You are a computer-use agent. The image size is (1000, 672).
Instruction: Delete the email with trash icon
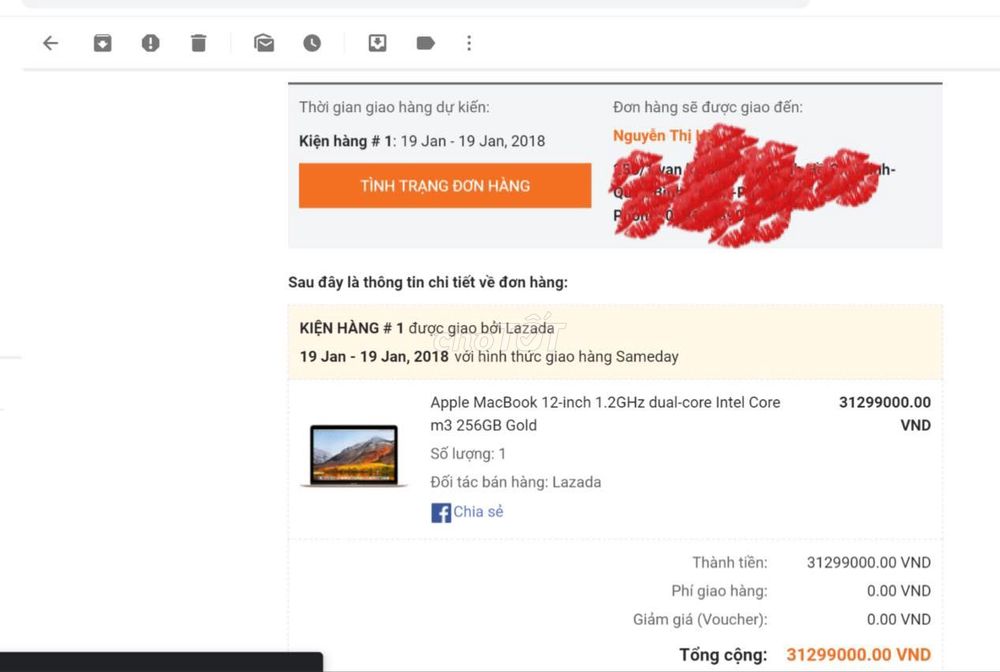(x=198, y=43)
